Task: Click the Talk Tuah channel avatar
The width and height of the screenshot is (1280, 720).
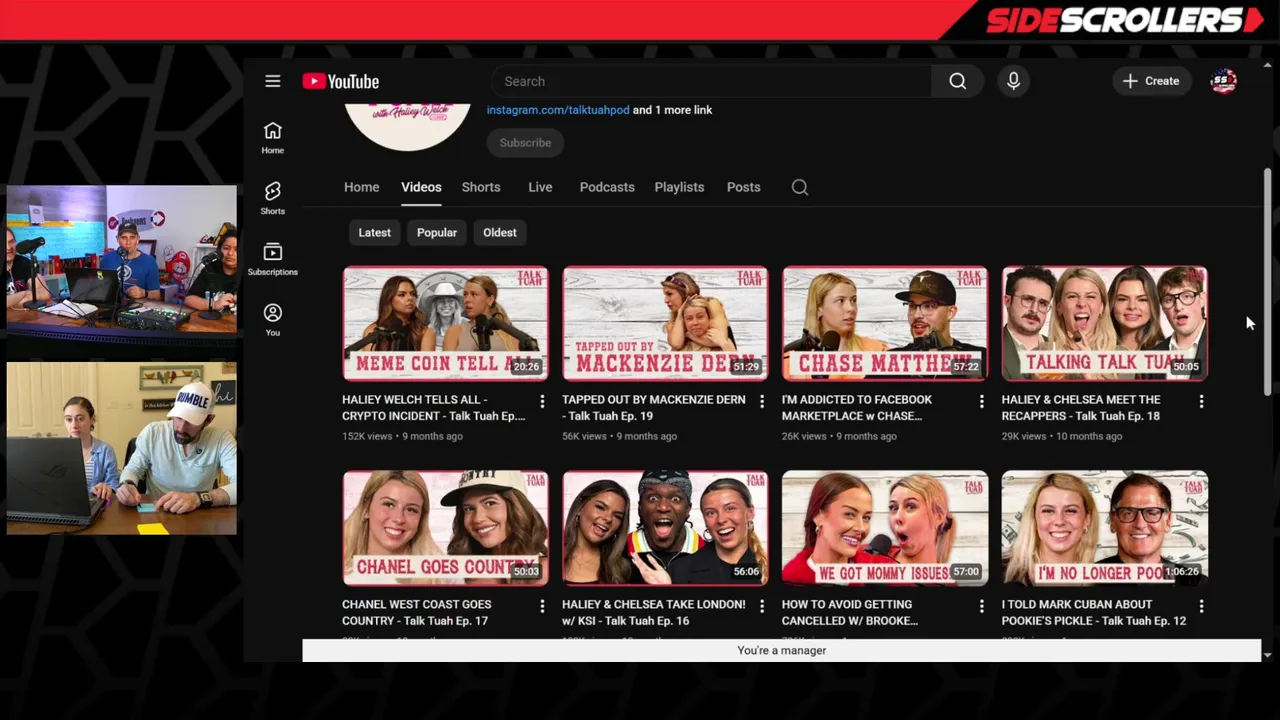Action: tap(408, 126)
